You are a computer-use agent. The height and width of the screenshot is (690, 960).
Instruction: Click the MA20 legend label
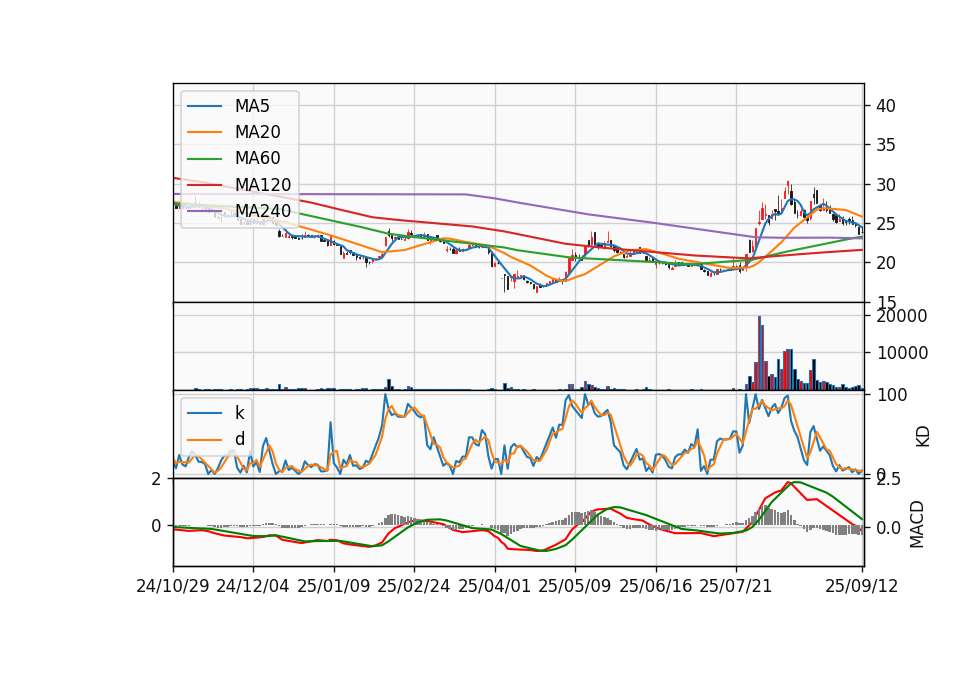pos(257,132)
